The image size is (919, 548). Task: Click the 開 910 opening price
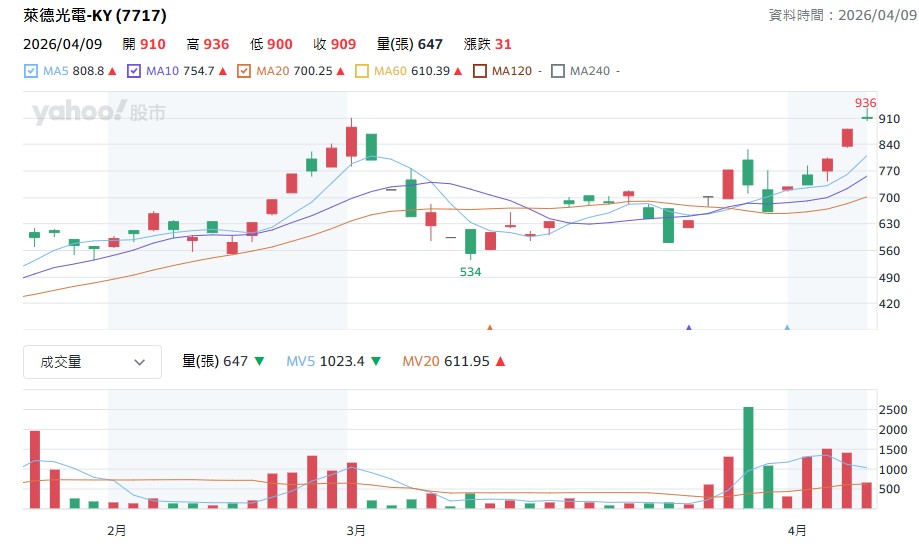tap(144, 44)
